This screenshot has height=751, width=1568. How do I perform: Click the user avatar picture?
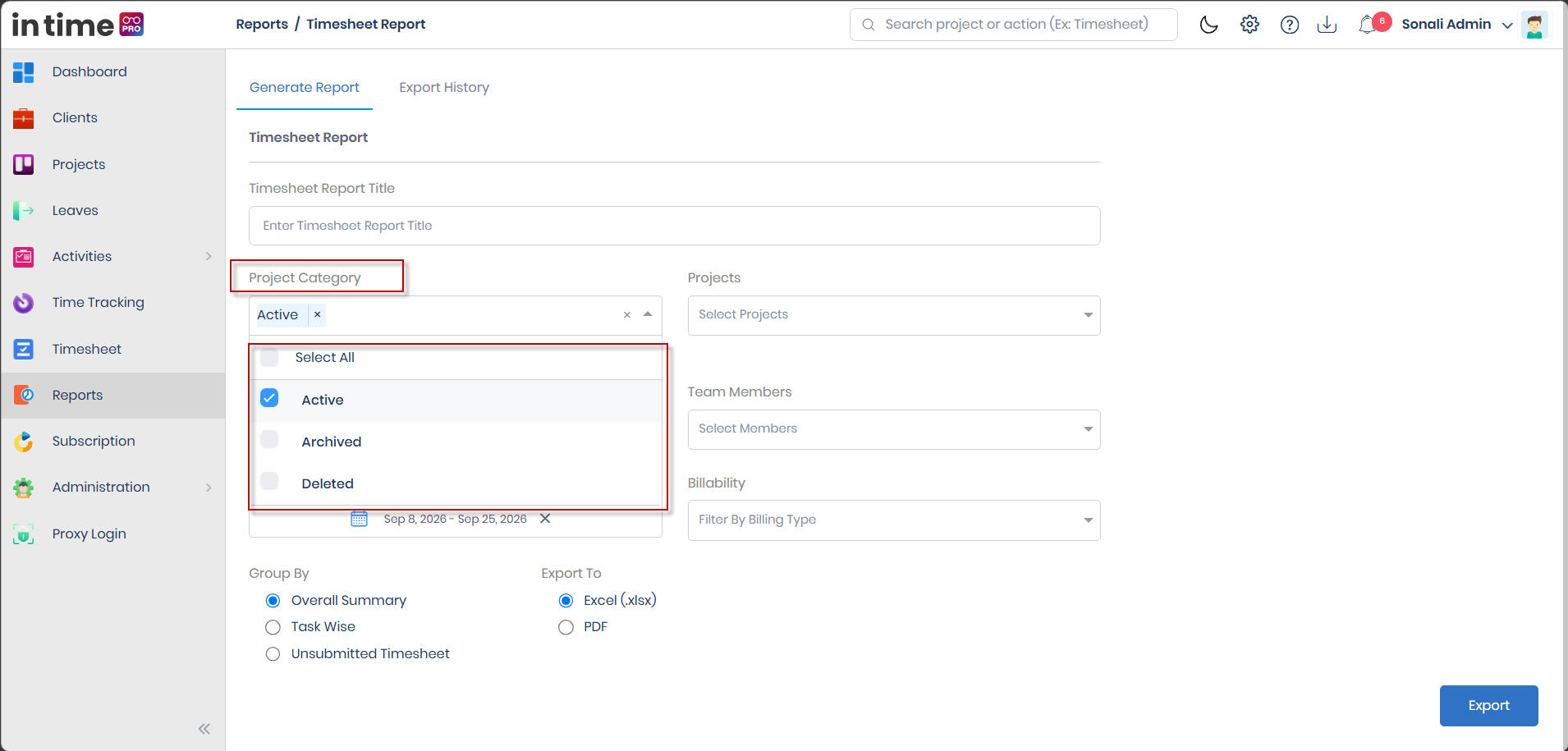pos(1534,25)
